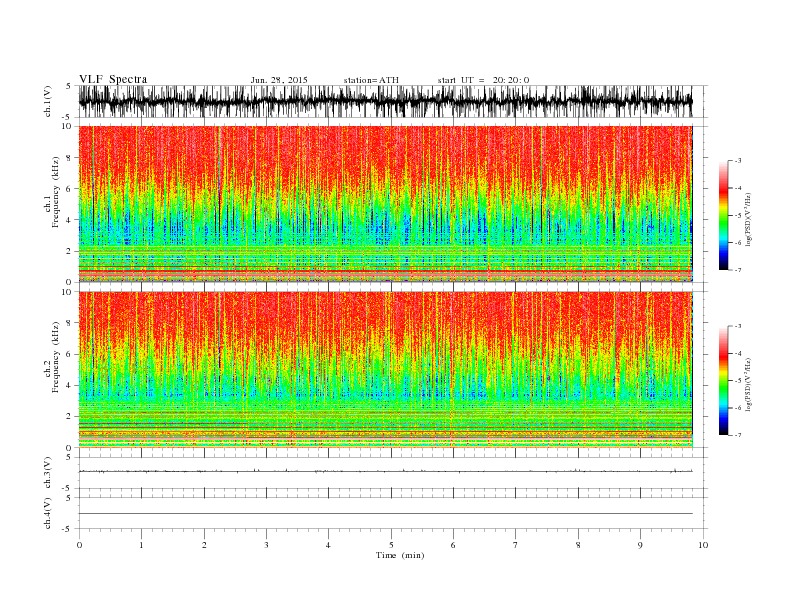Click the "Time (min)" axis label

pos(400,555)
